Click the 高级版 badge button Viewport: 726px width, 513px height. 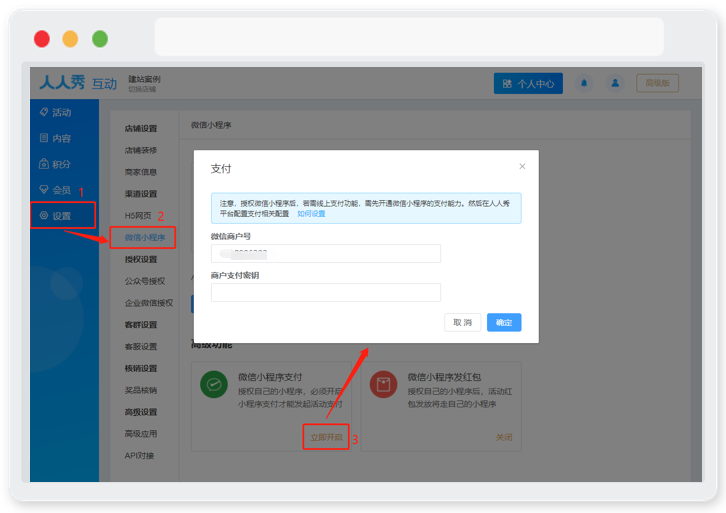[657, 83]
